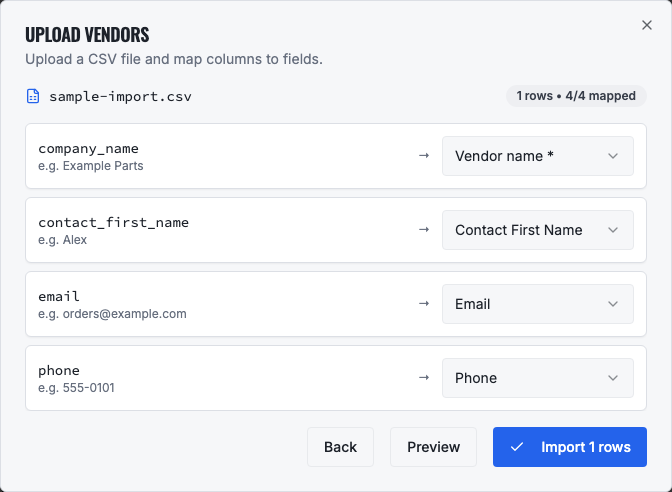
Task: Open the Vendor name * mapping dropdown
Action: pos(538,156)
